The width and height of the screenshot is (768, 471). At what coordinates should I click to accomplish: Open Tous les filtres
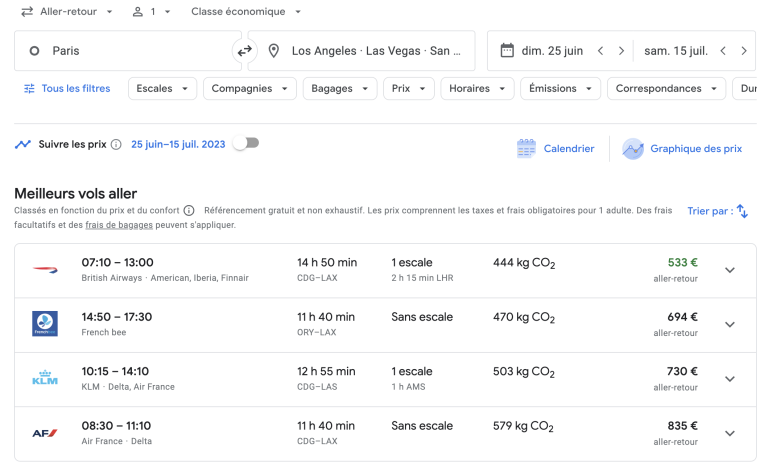click(x=67, y=89)
